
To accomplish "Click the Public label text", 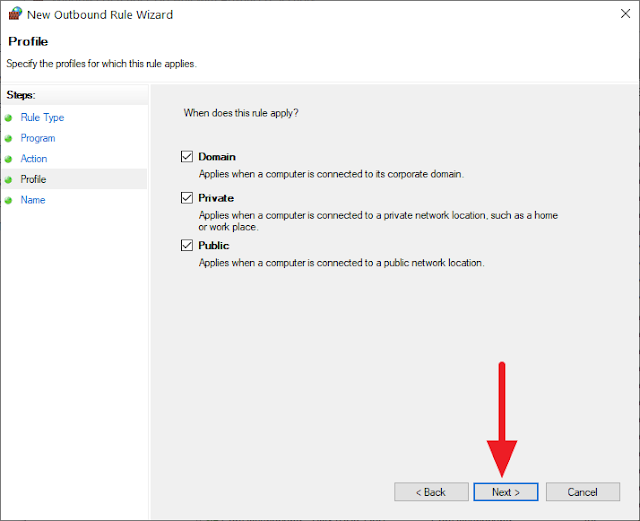I will click(213, 245).
